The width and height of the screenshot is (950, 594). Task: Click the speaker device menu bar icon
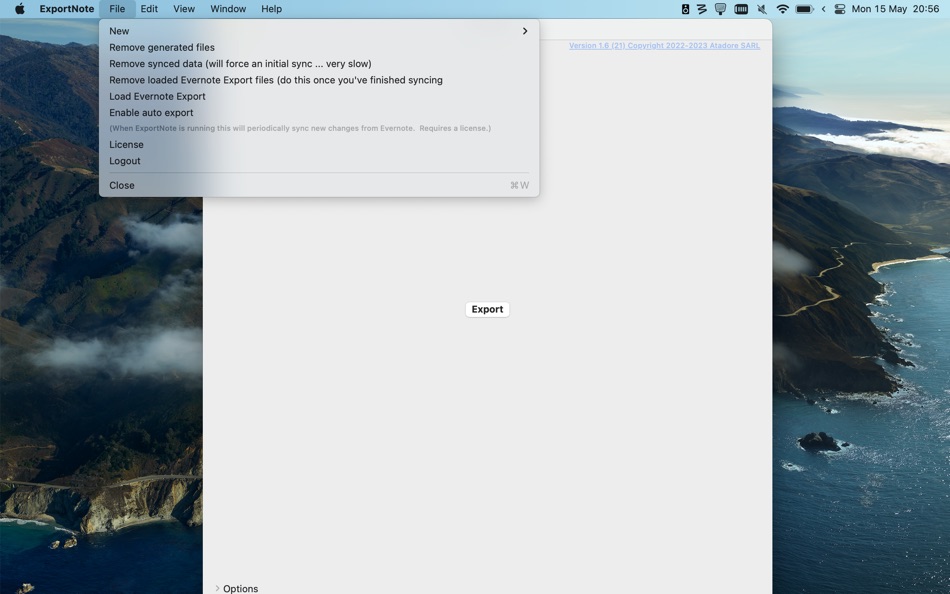(685, 9)
